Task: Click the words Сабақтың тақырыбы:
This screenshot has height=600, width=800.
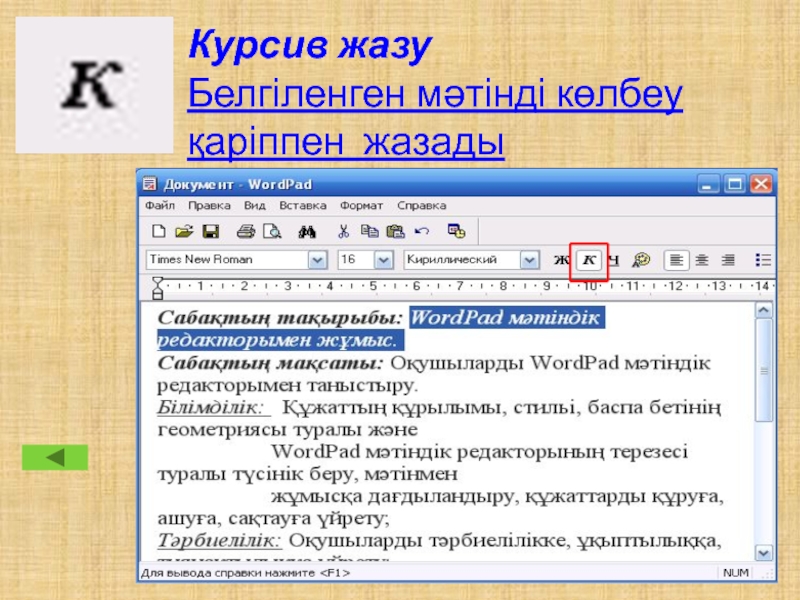Action: click(280, 318)
